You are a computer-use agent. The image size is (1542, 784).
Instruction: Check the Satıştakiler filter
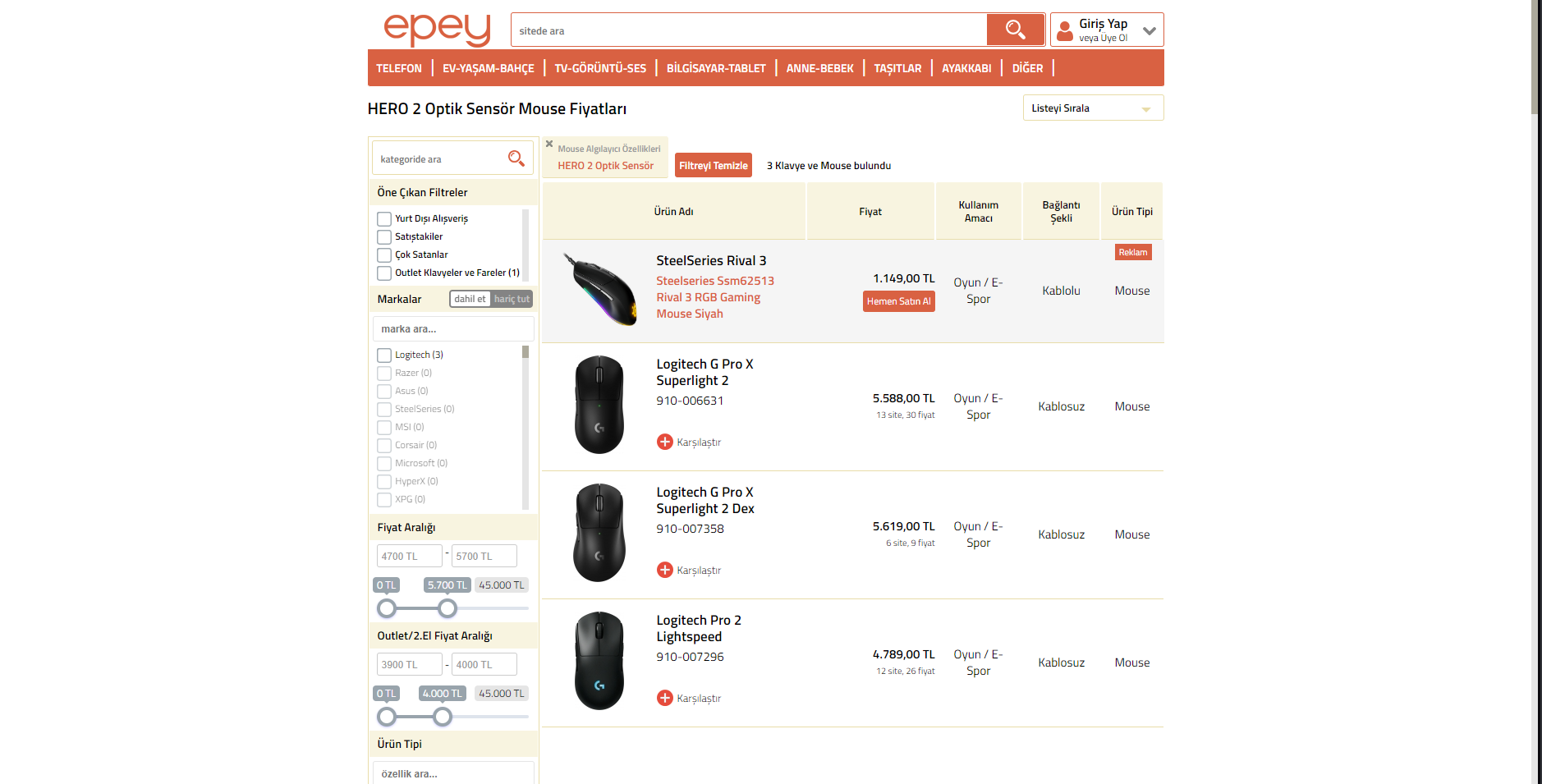coord(384,237)
